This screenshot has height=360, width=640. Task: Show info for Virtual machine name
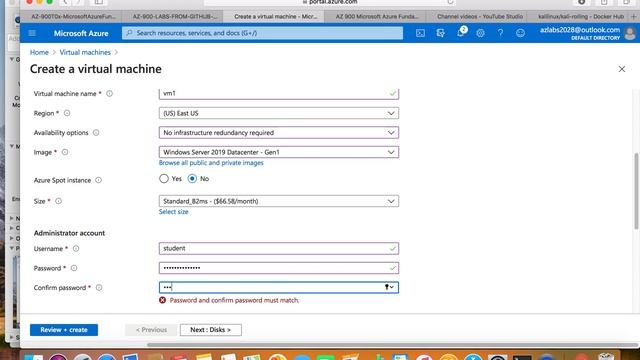coord(109,93)
